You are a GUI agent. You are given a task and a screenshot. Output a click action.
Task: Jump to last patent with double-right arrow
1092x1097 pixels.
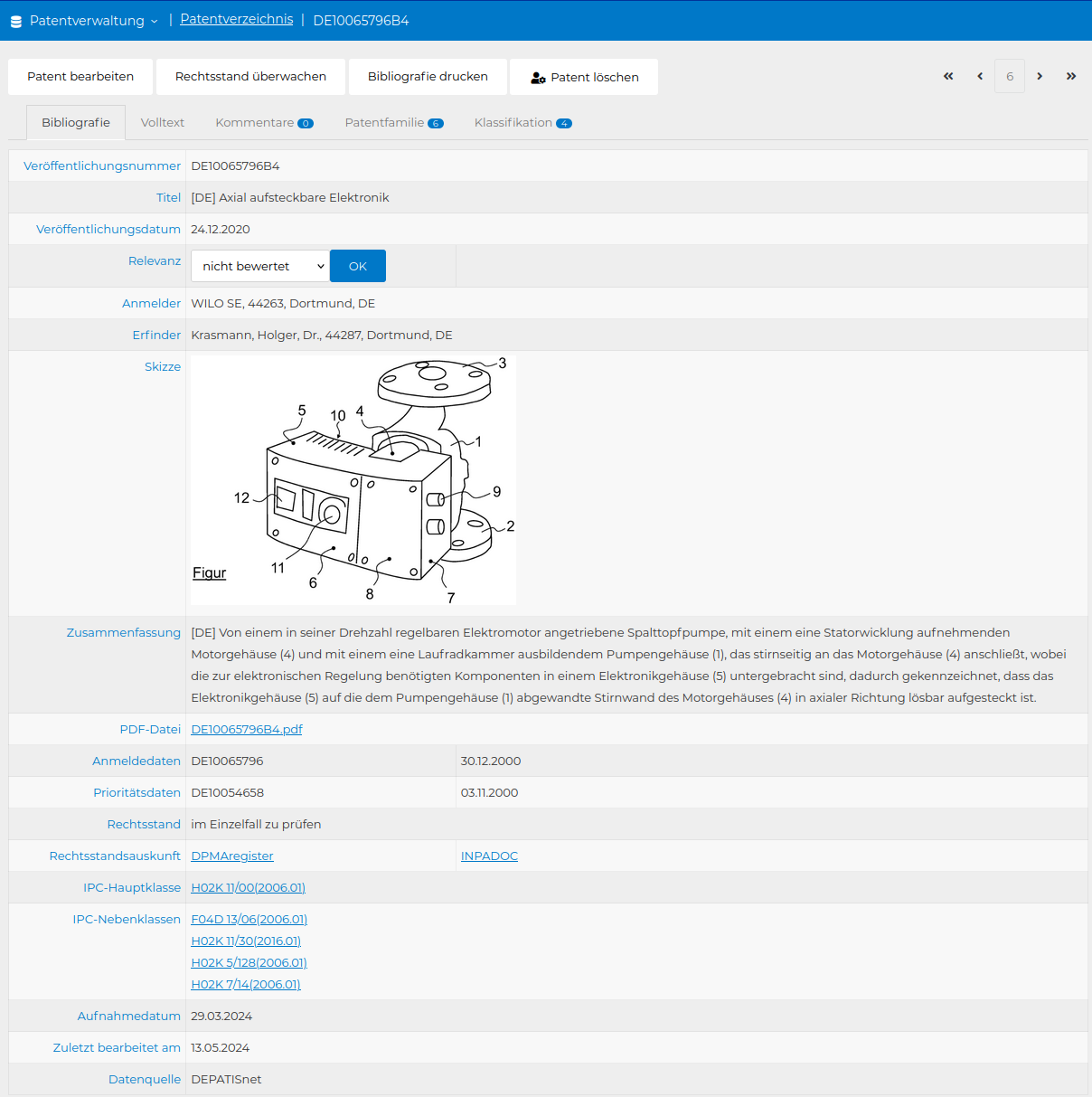[x=1071, y=76]
